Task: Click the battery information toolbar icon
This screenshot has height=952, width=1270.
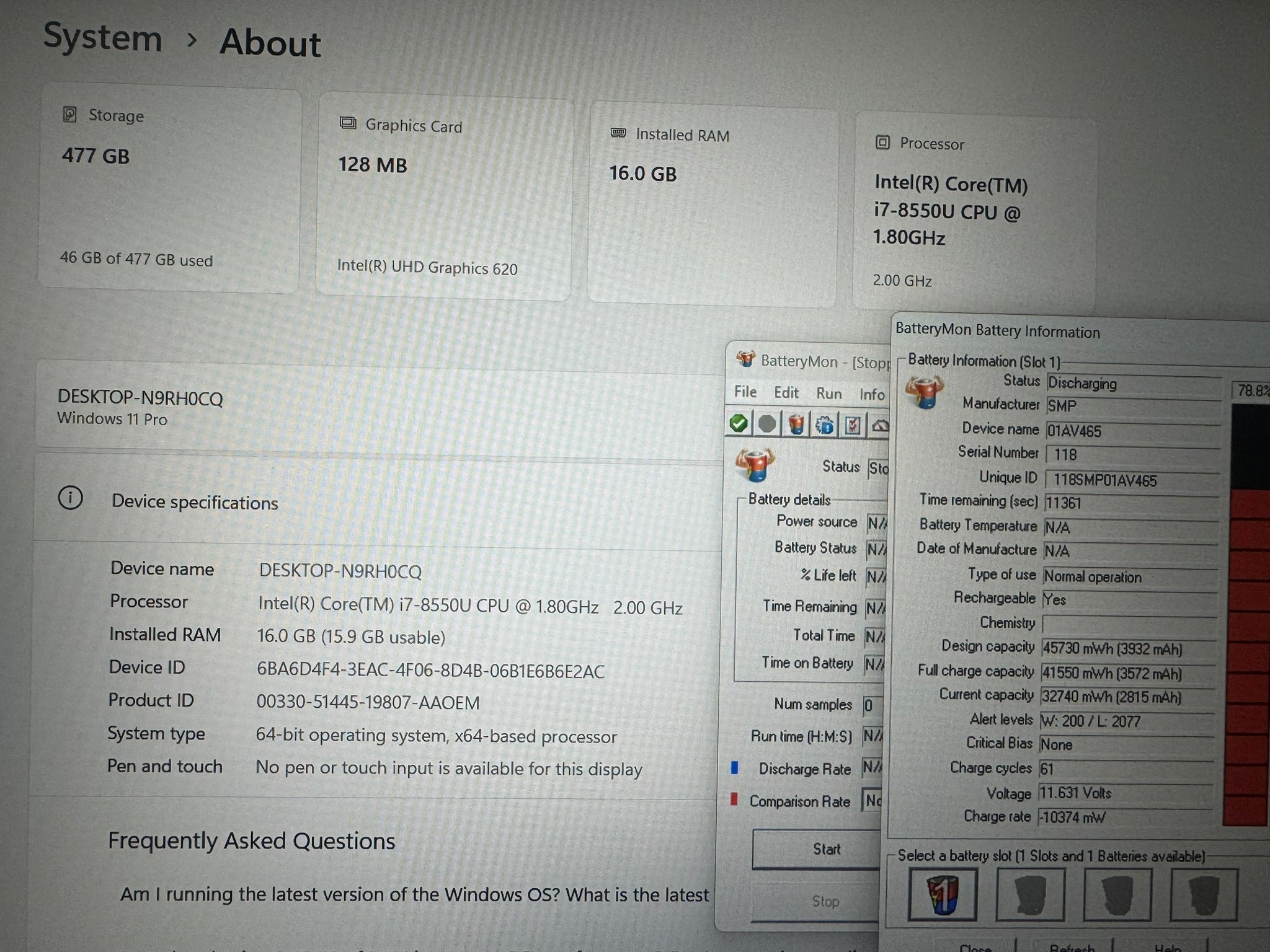Action: point(796,425)
